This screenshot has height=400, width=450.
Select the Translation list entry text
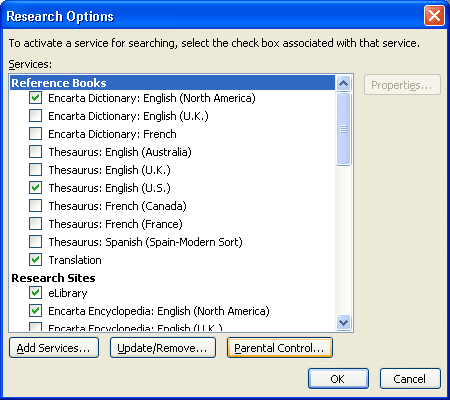point(75,260)
